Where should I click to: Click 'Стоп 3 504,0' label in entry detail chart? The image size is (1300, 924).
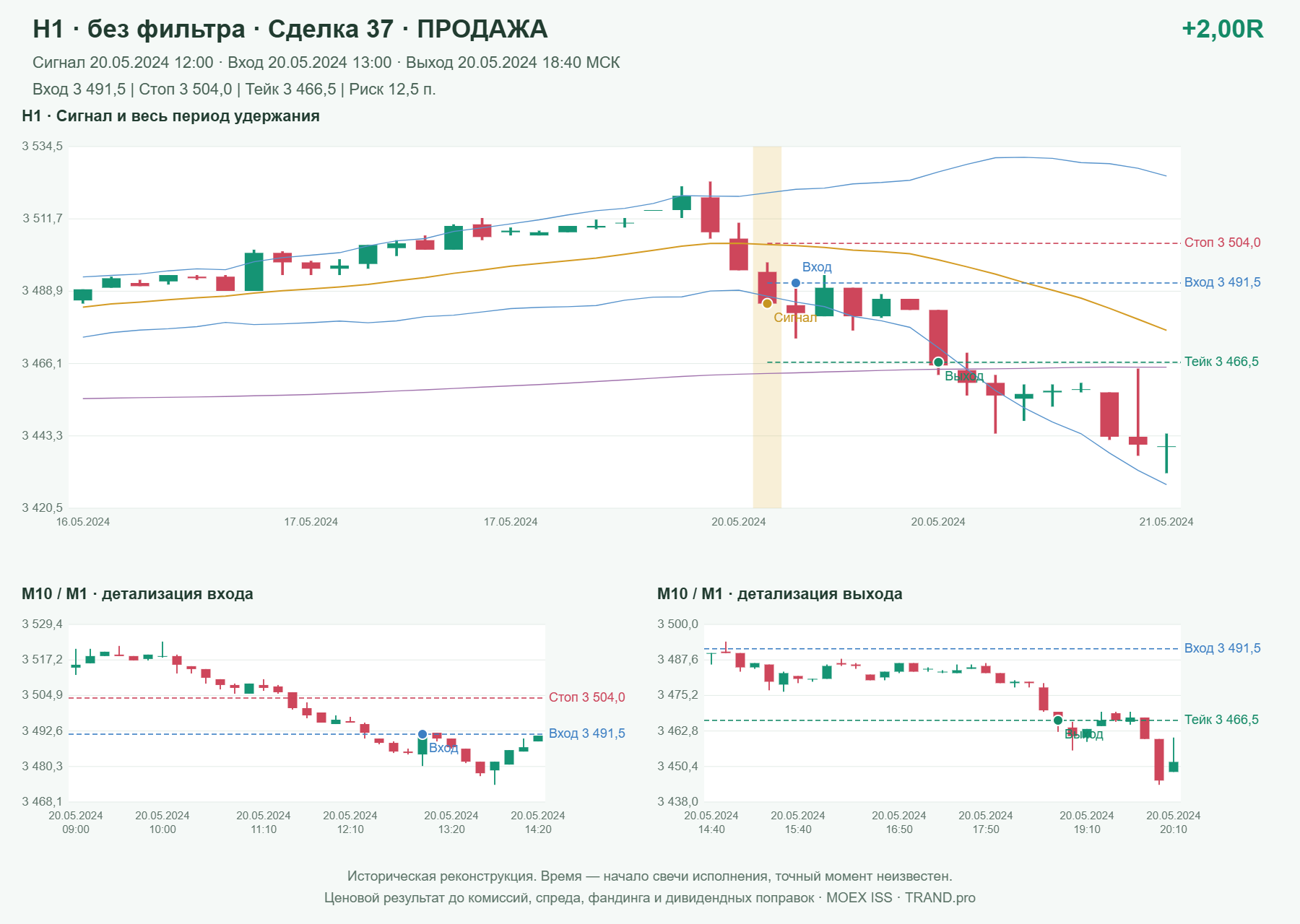[x=587, y=697]
